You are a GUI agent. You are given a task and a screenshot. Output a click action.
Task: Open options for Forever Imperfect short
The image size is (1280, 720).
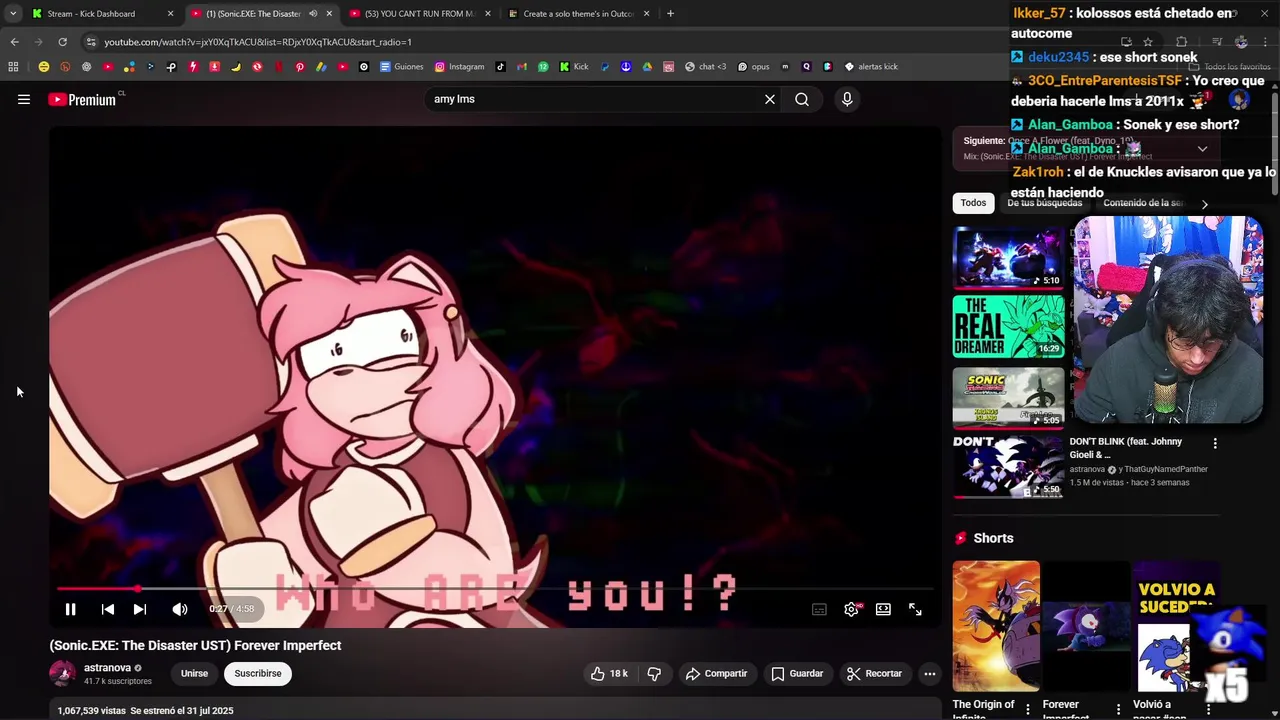[x=1118, y=709]
